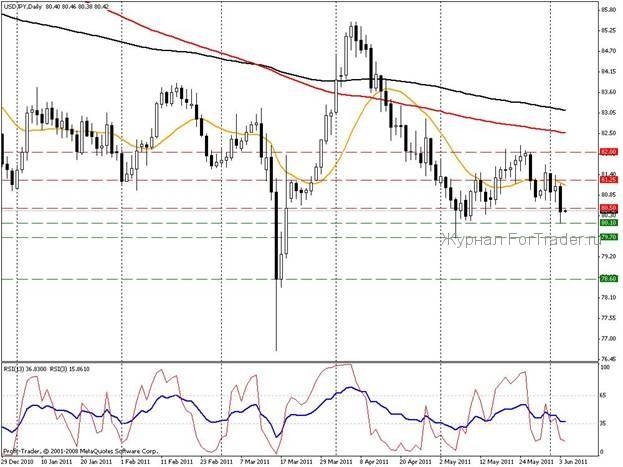Click the 77.55 price axis label
The height and width of the screenshot is (467, 623).
[x=609, y=318]
